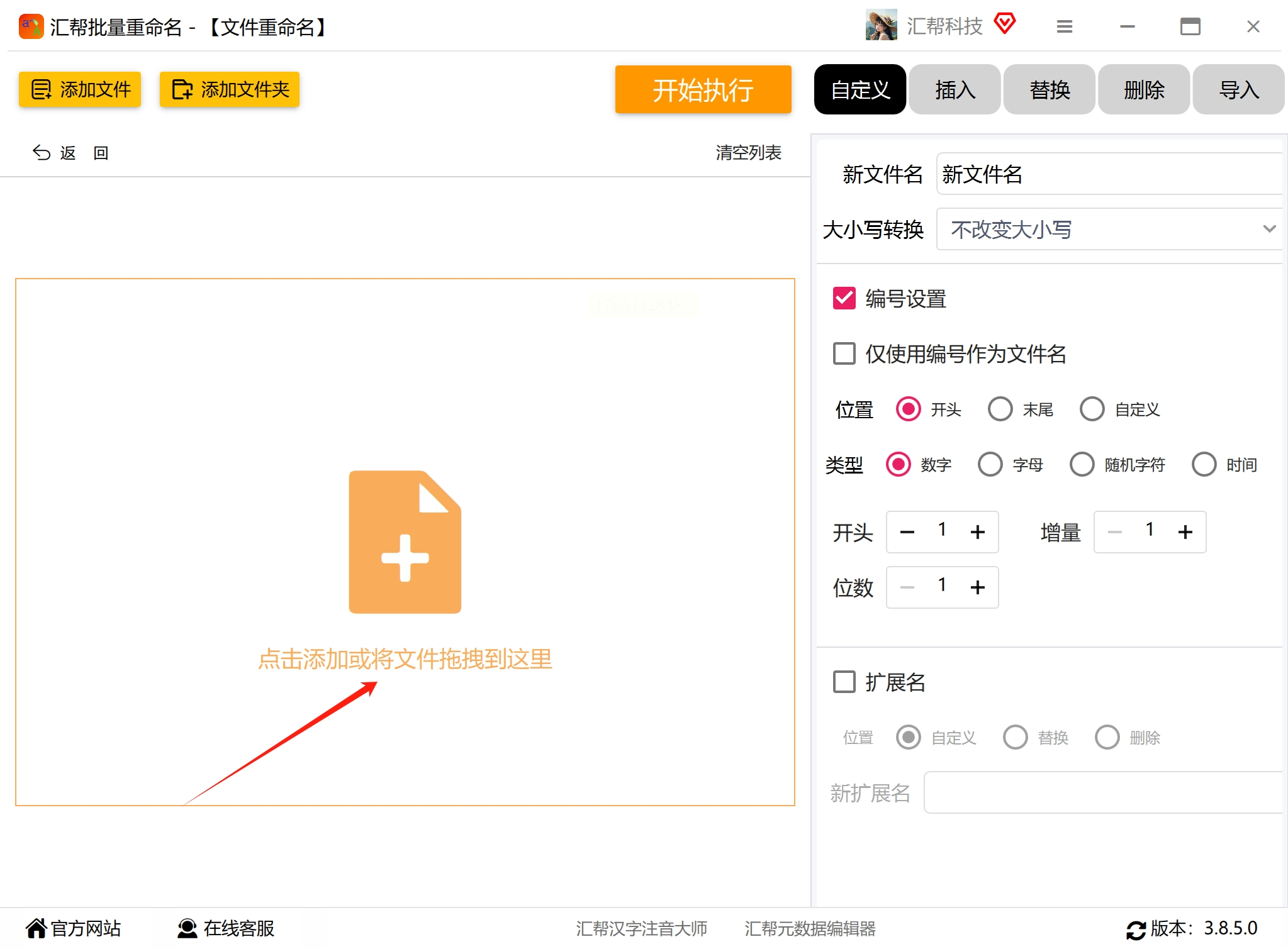
Task: Open the hamburger menu icon in title bar
Action: (1064, 26)
